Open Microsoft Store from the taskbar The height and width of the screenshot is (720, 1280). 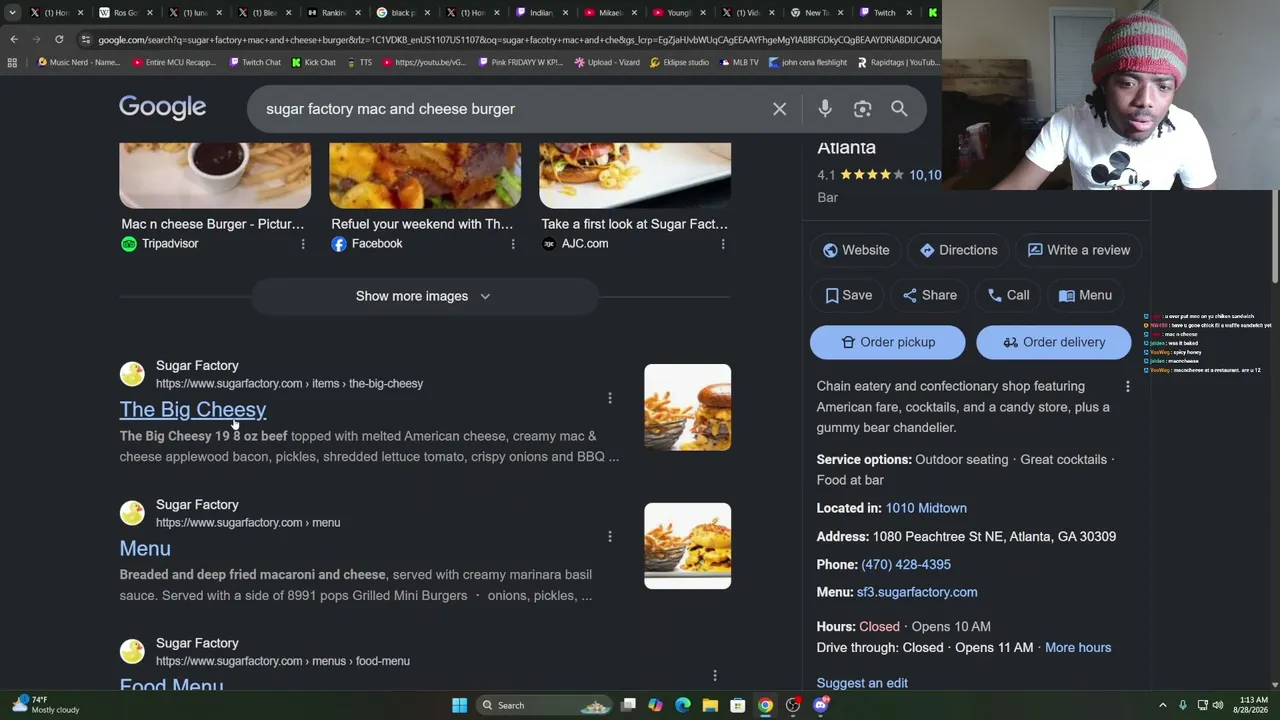[x=737, y=705]
